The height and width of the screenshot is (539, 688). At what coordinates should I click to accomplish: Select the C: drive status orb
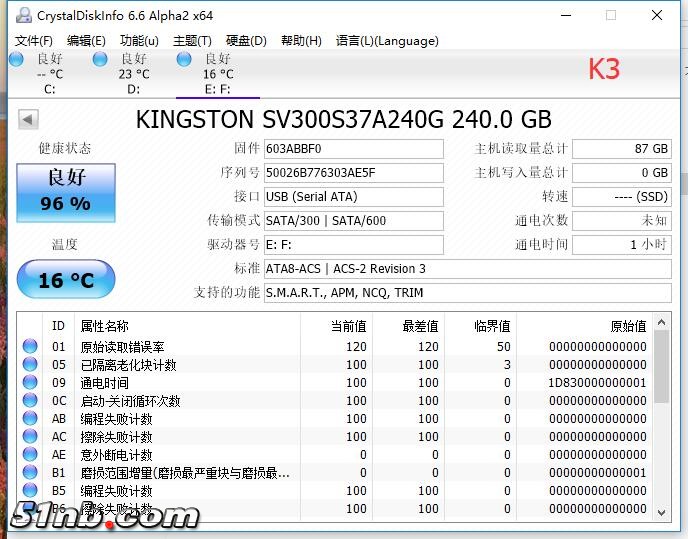click(x=16, y=60)
